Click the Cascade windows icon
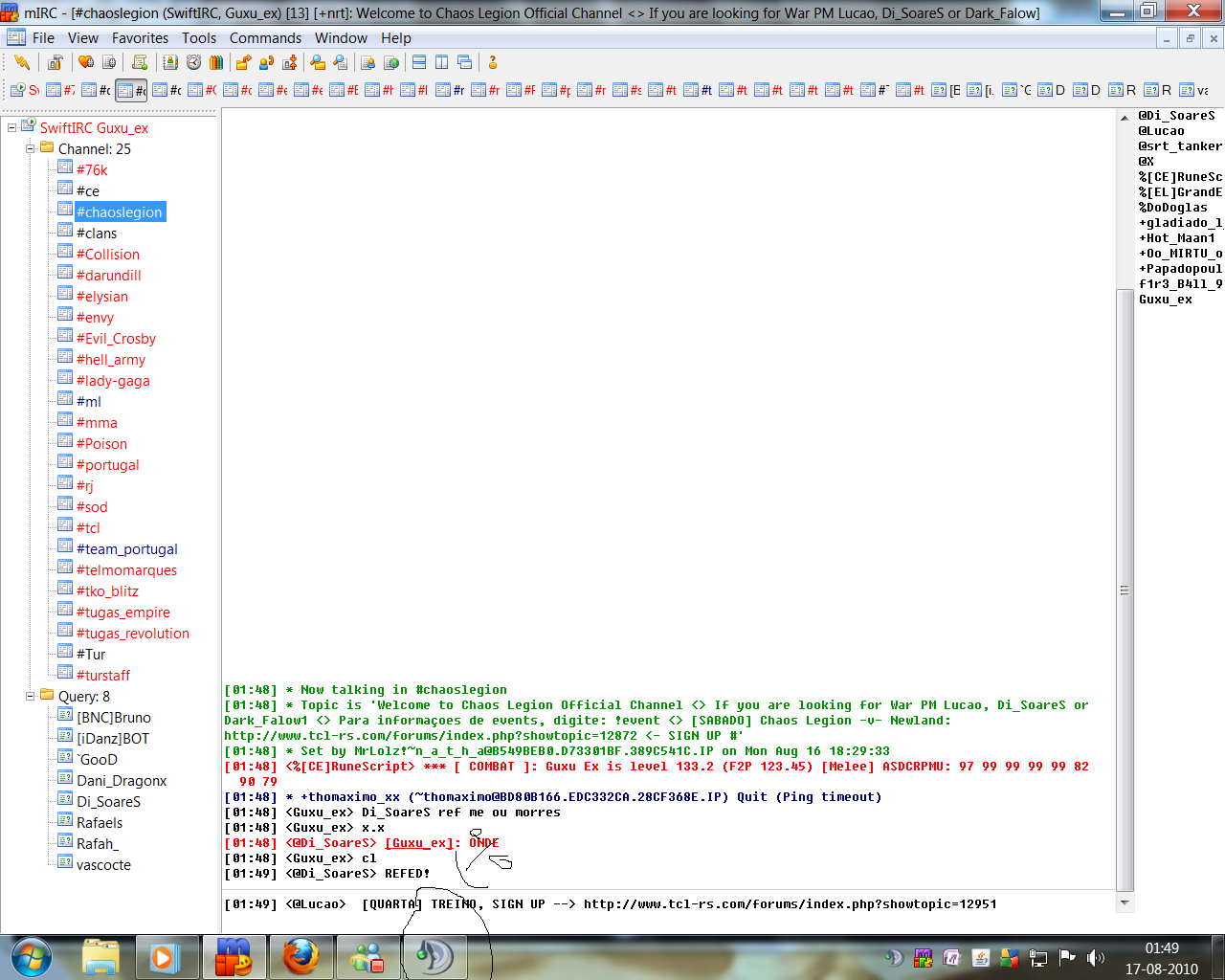Viewport: 1225px width, 980px height. [x=465, y=63]
